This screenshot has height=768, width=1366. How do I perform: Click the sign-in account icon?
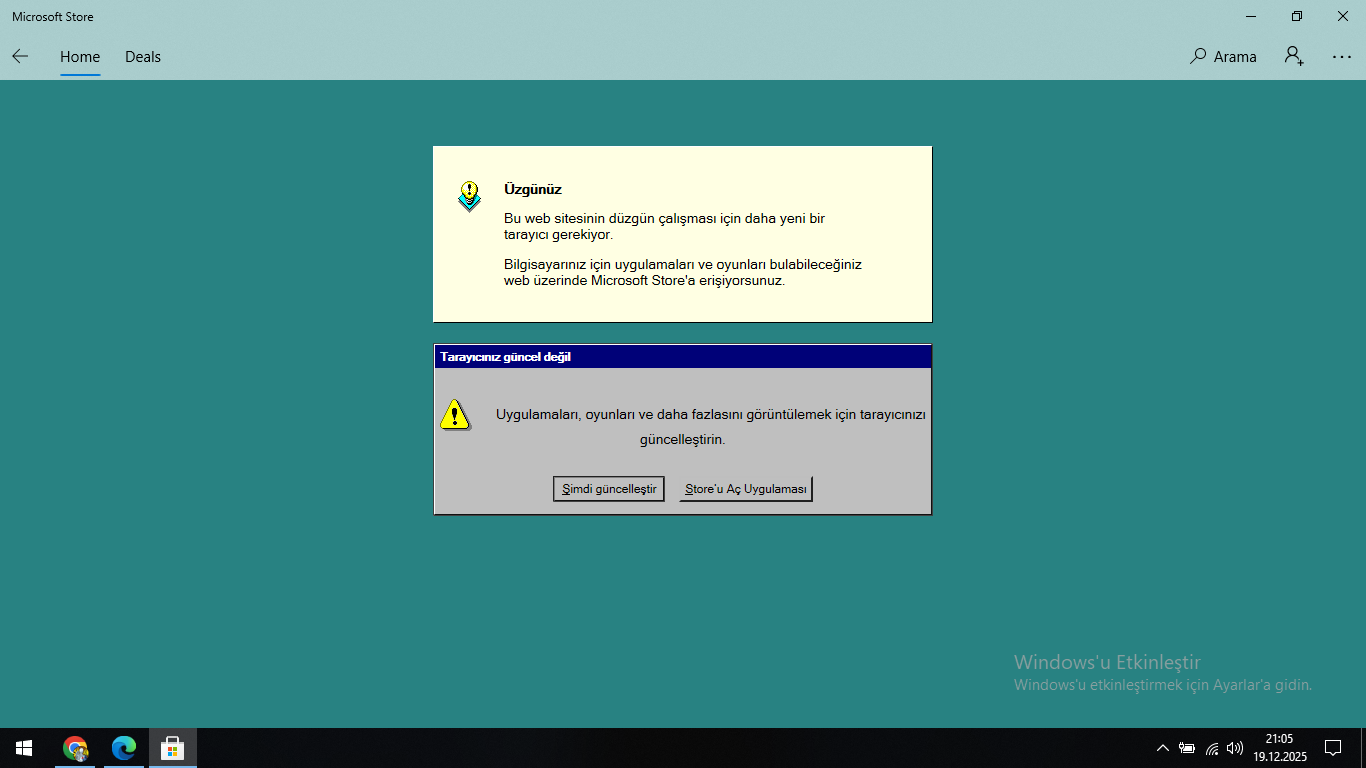coord(1294,56)
